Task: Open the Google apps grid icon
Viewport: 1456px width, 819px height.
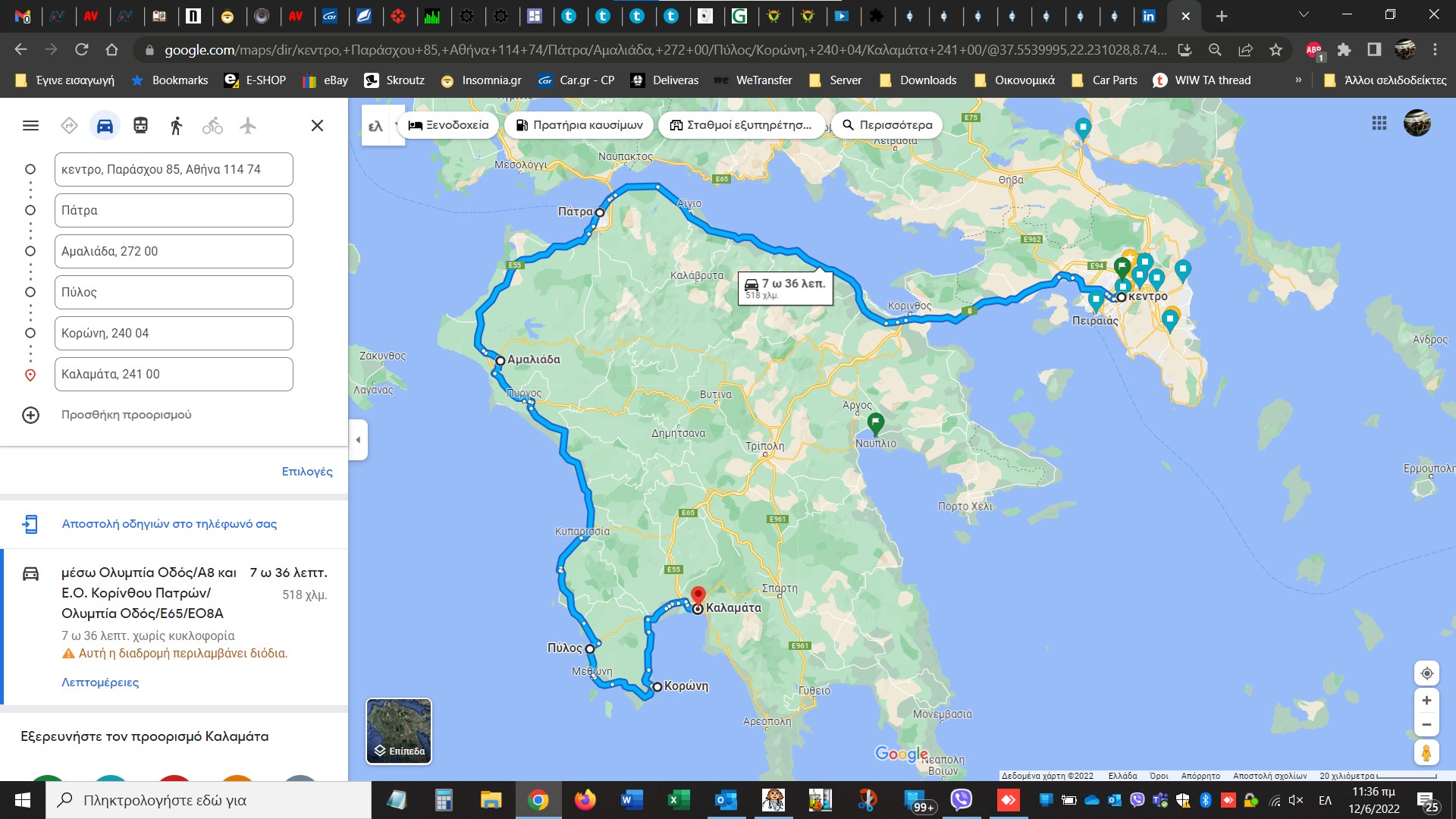Action: coord(1379,123)
